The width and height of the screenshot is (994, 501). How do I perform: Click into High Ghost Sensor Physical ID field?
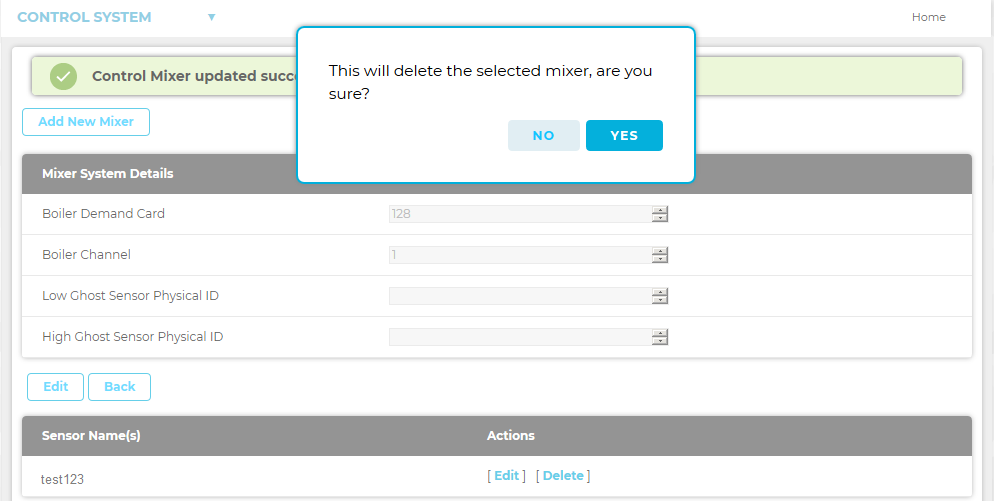click(520, 337)
